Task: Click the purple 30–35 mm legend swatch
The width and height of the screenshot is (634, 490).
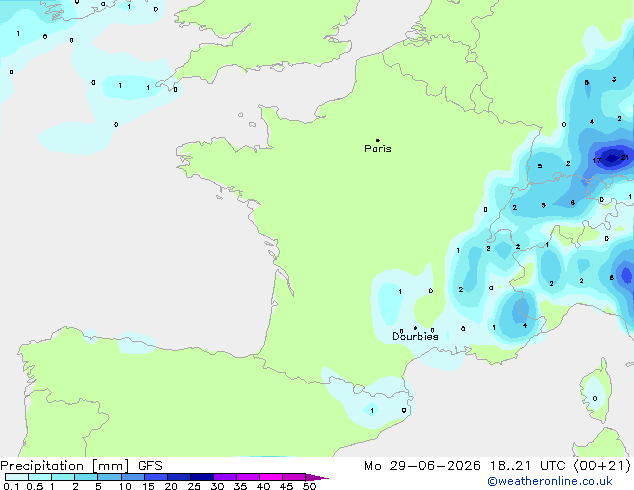Action: [x=225, y=477]
